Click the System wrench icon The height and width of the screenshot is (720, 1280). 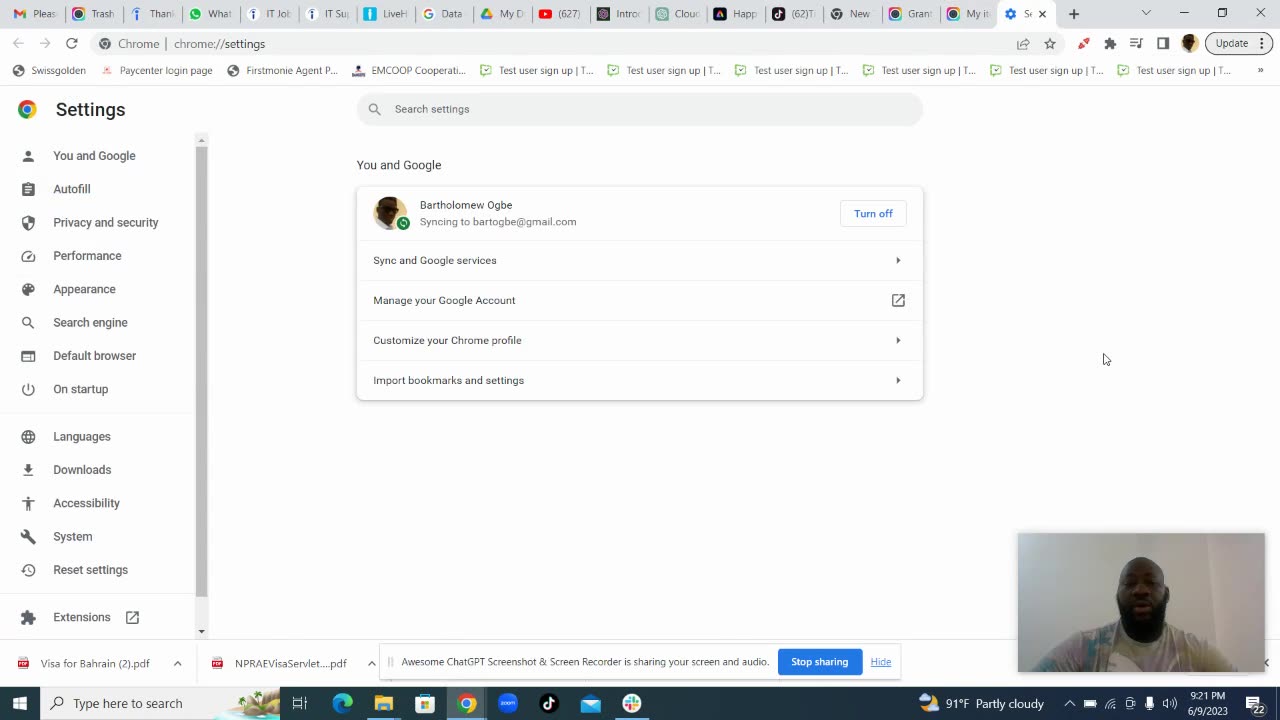coord(28,537)
